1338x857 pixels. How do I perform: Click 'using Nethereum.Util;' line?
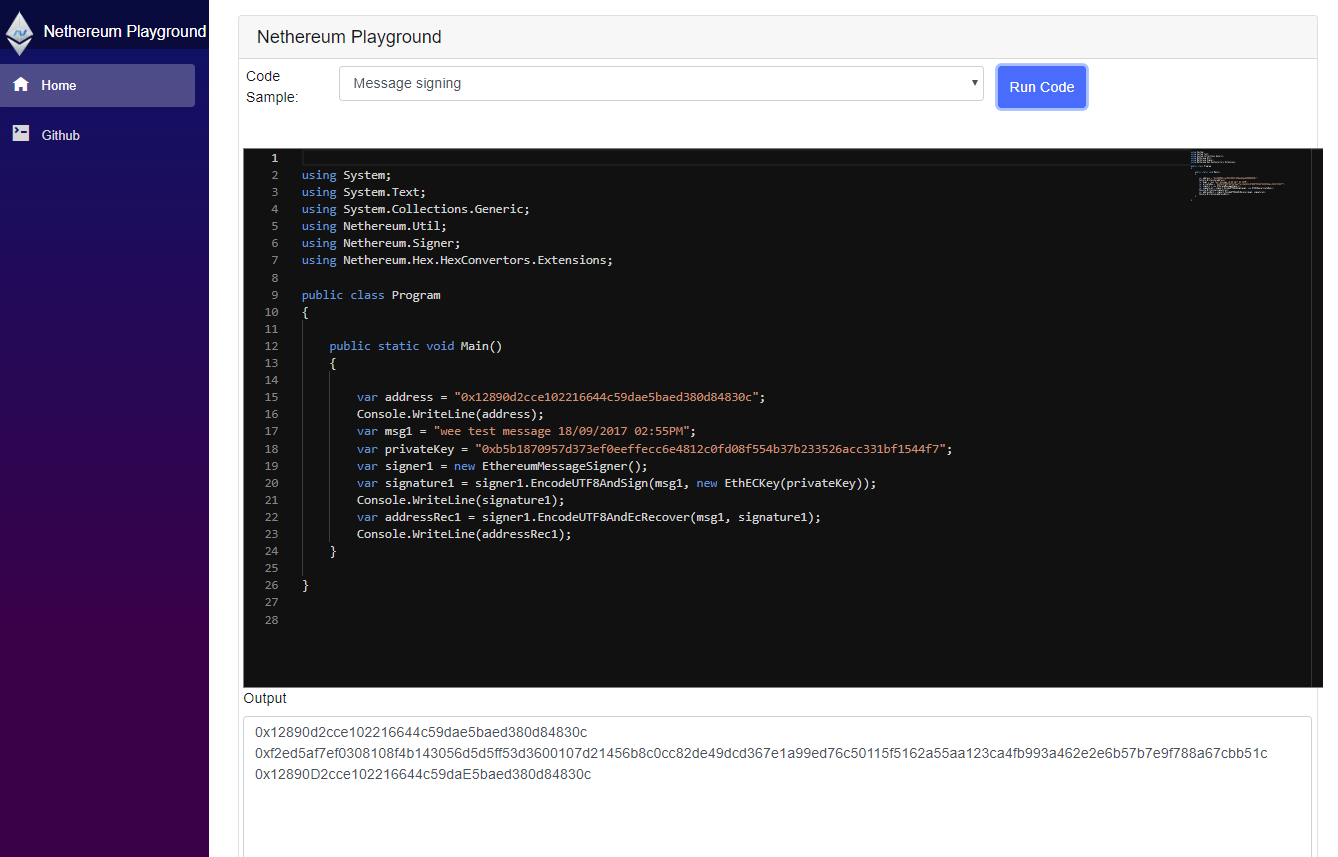pos(374,226)
